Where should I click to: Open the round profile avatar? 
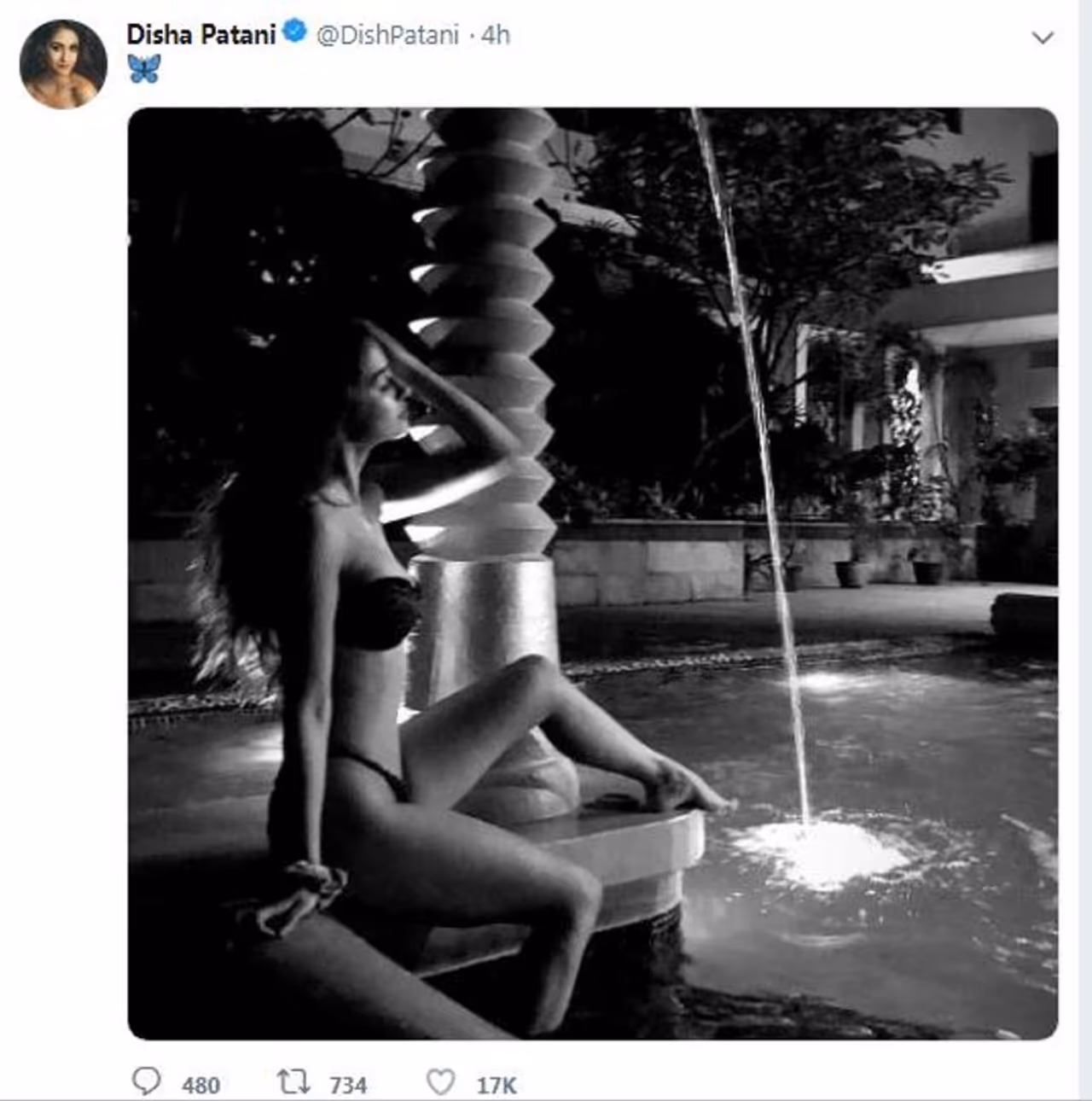63,64
